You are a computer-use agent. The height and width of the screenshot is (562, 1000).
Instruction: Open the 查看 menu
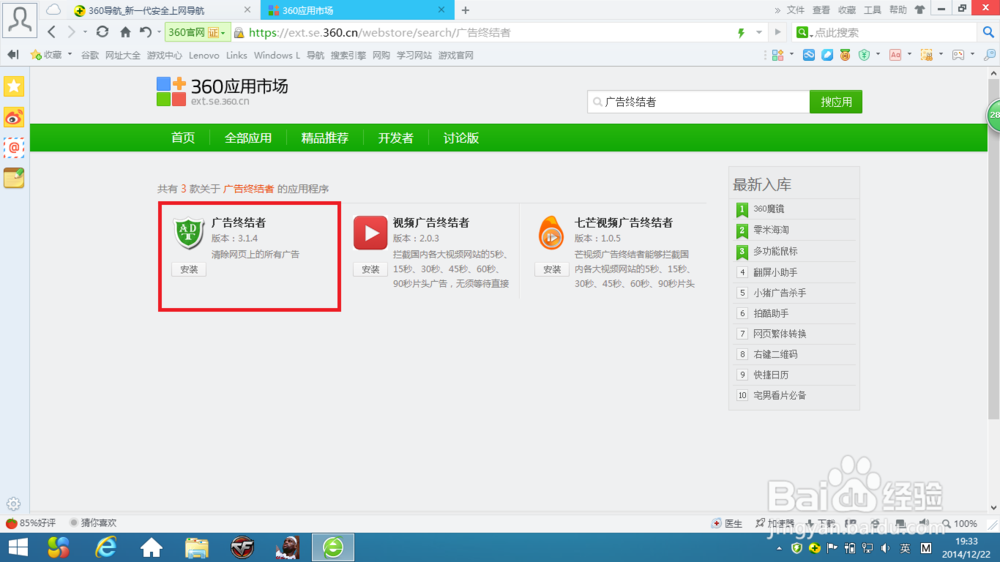[821, 10]
